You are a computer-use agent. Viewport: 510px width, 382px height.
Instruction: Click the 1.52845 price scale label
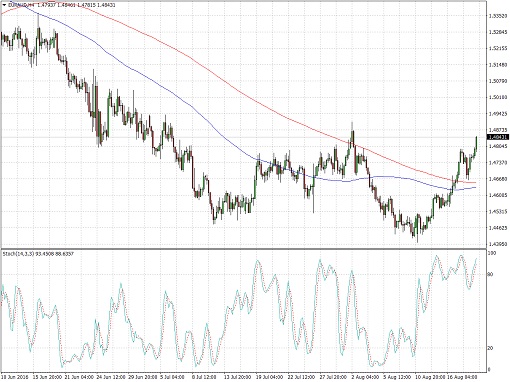pos(498,32)
